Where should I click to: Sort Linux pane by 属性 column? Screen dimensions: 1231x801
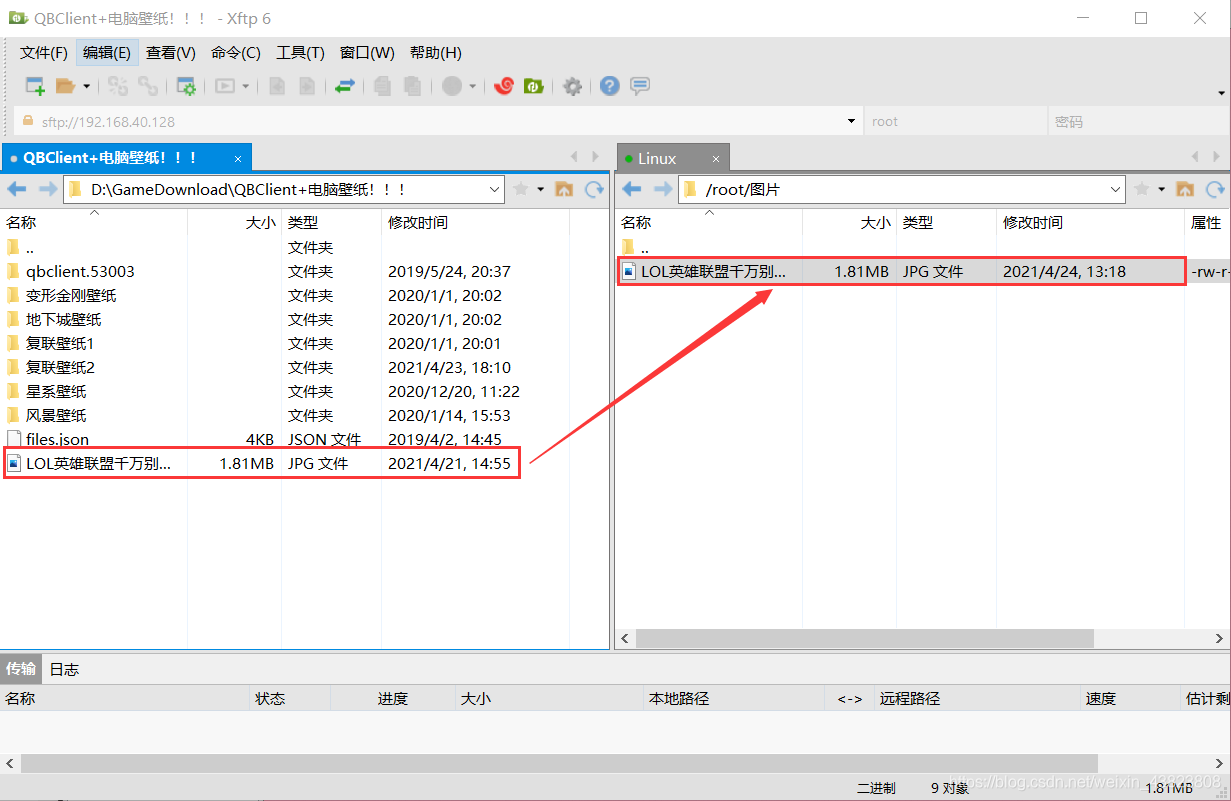[x=1207, y=222]
